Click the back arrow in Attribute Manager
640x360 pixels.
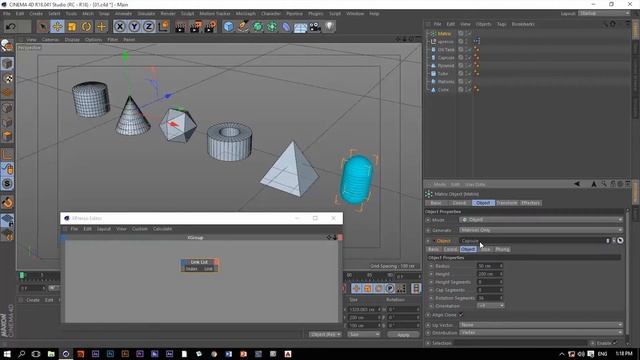point(577,184)
